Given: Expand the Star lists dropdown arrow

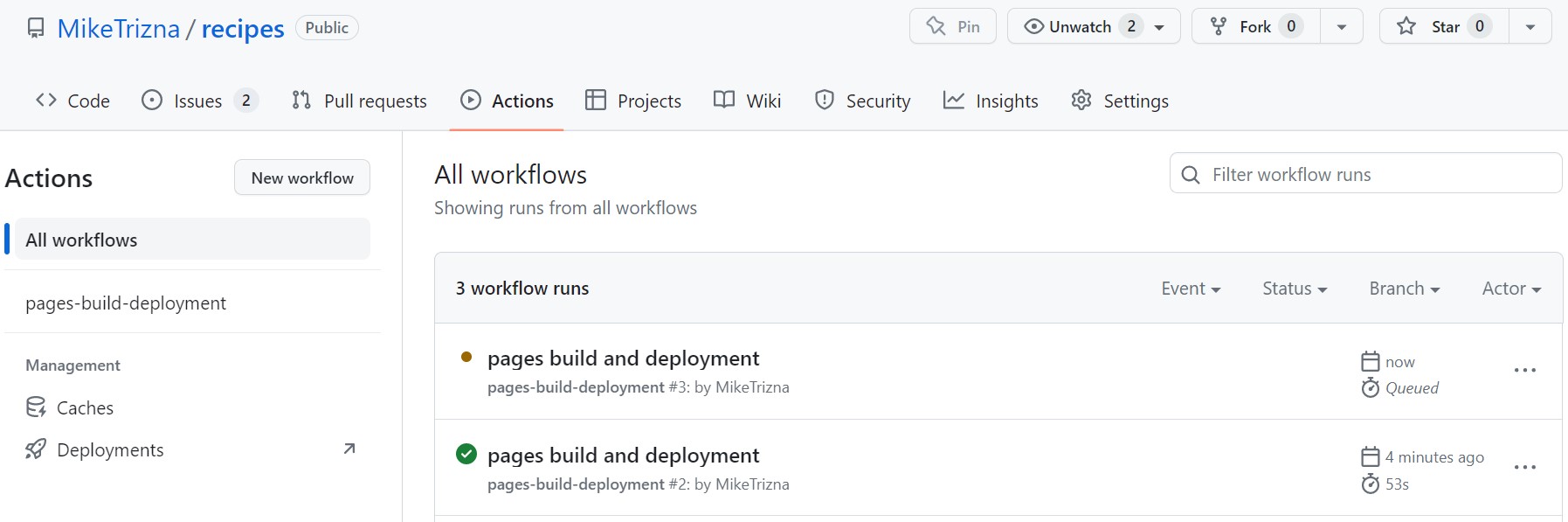Looking at the screenshot, I should pos(1530,26).
